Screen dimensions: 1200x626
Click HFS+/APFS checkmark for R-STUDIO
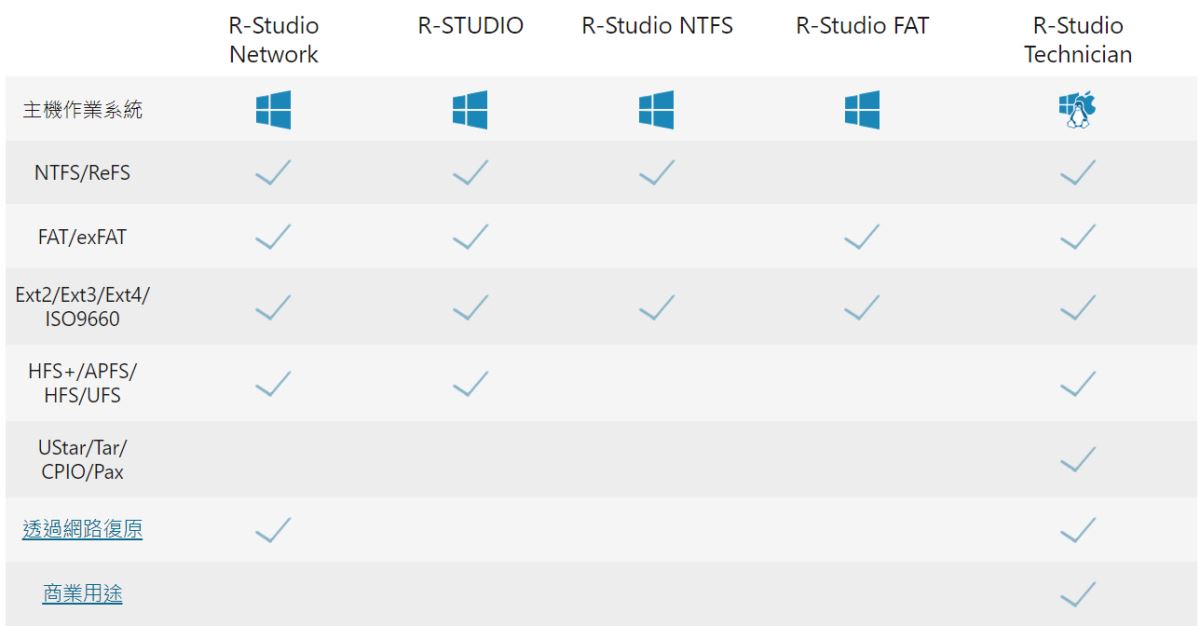470,383
